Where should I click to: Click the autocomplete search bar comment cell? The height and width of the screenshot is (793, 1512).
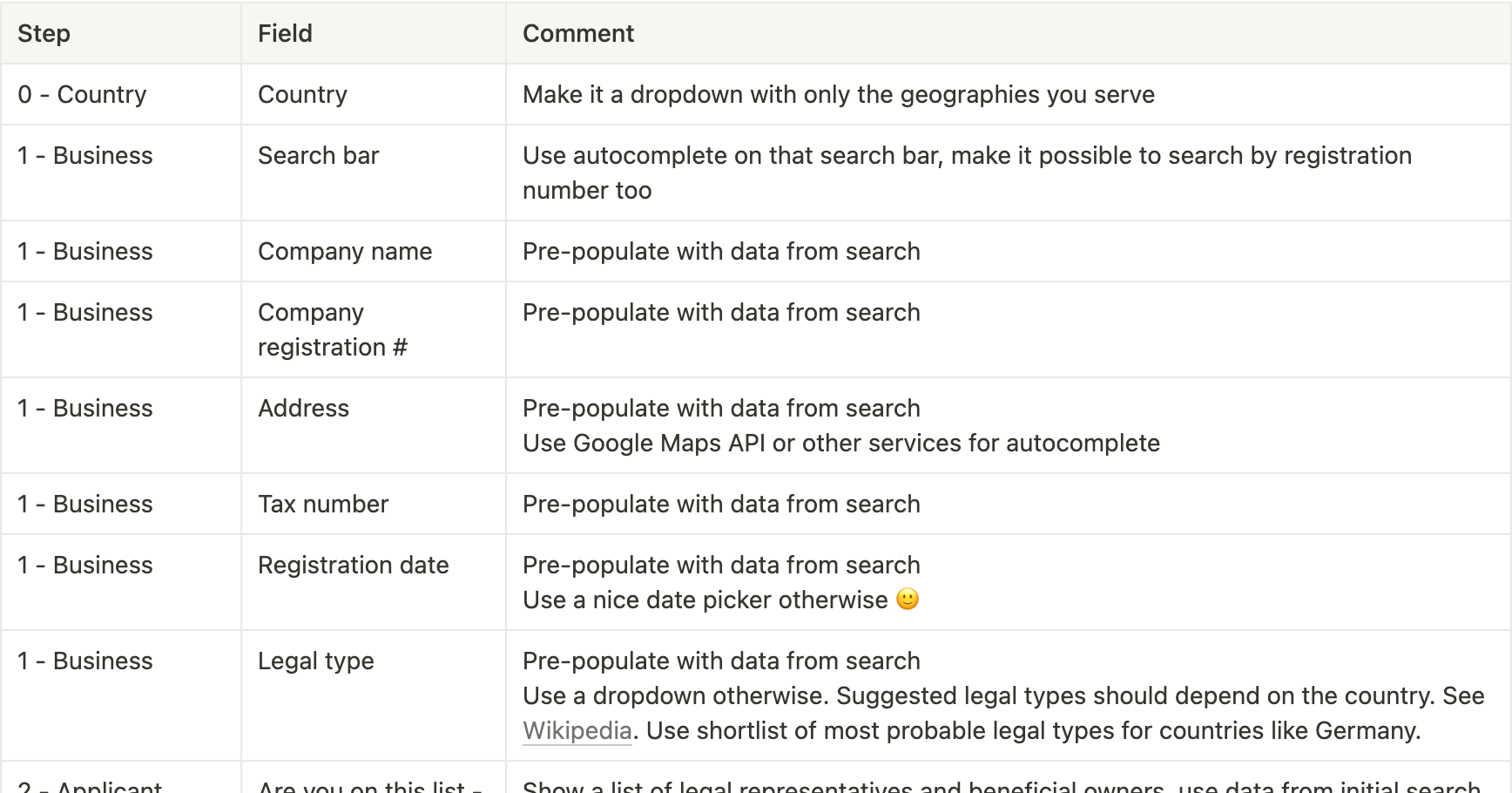point(1008,173)
